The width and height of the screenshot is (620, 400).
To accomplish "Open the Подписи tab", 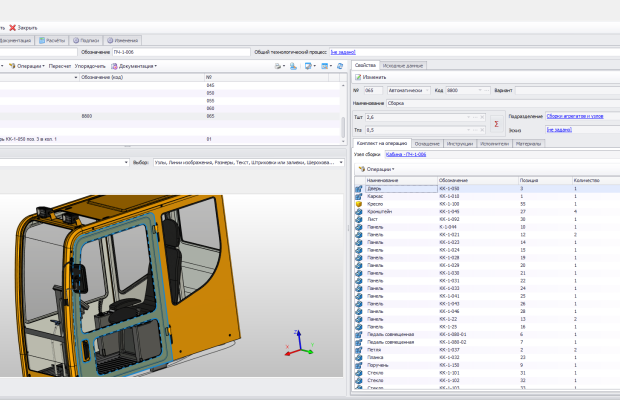I will [x=86, y=40].
